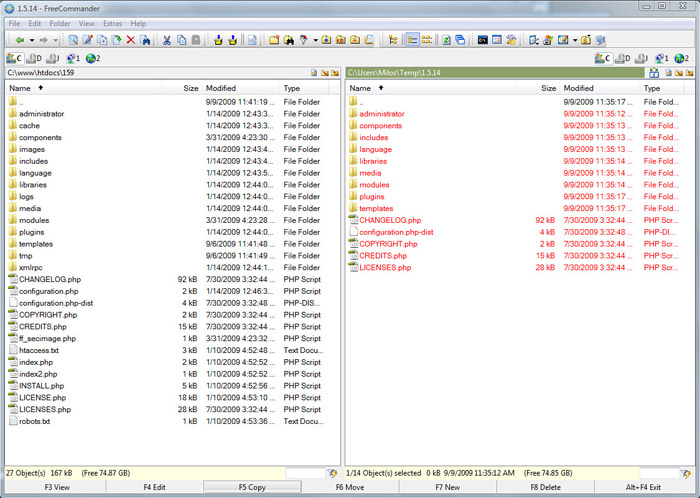Click the network computers icon at the end of the toolbar
This screenshot has height=498, width=700.
click(600, 40)
